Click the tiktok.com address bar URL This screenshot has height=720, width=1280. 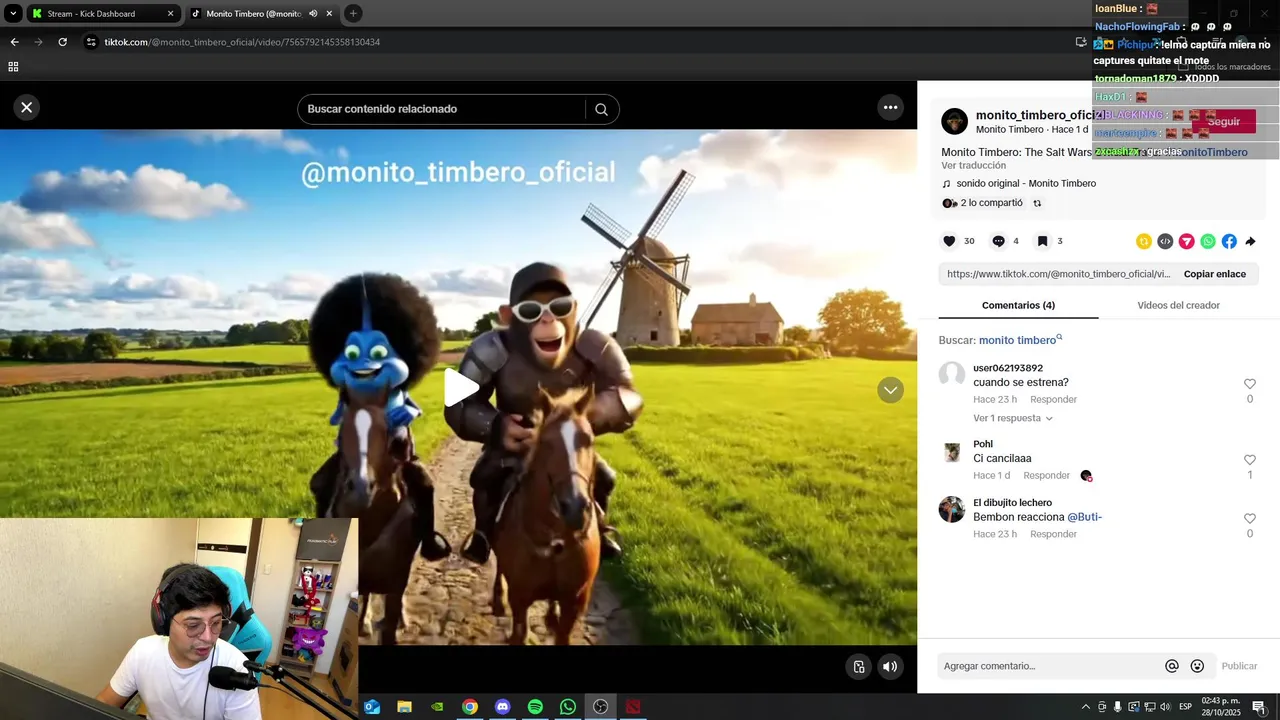coord(242,42)
